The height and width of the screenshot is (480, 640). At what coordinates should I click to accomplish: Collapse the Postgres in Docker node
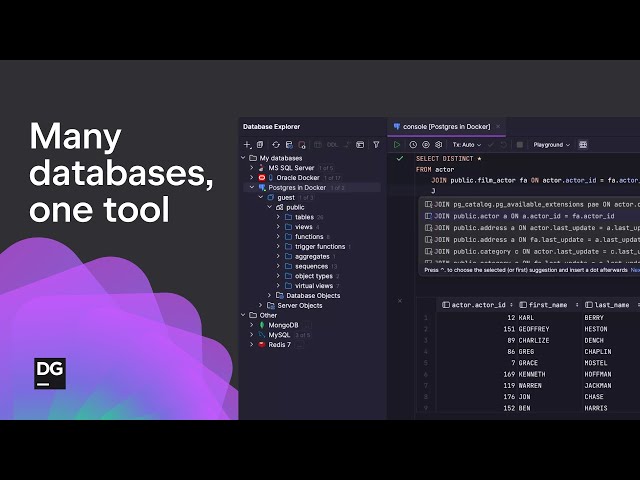pos(252,187)
